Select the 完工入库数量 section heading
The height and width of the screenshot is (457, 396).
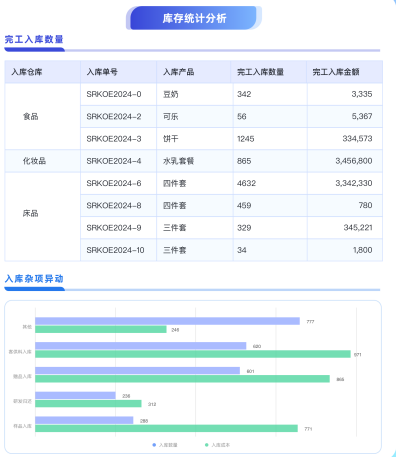pos(34,39)
